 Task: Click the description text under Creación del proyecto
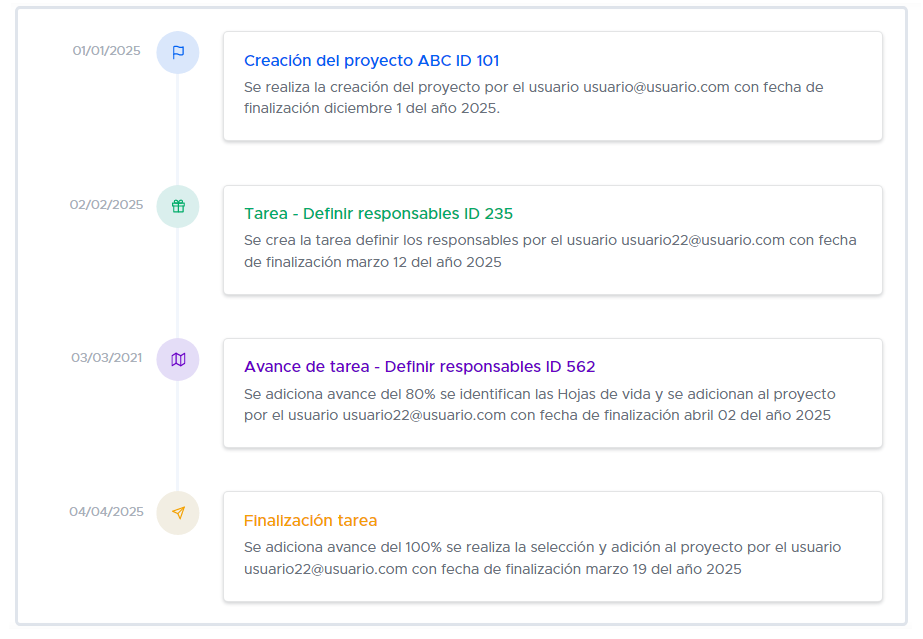[x=533, y=98]
